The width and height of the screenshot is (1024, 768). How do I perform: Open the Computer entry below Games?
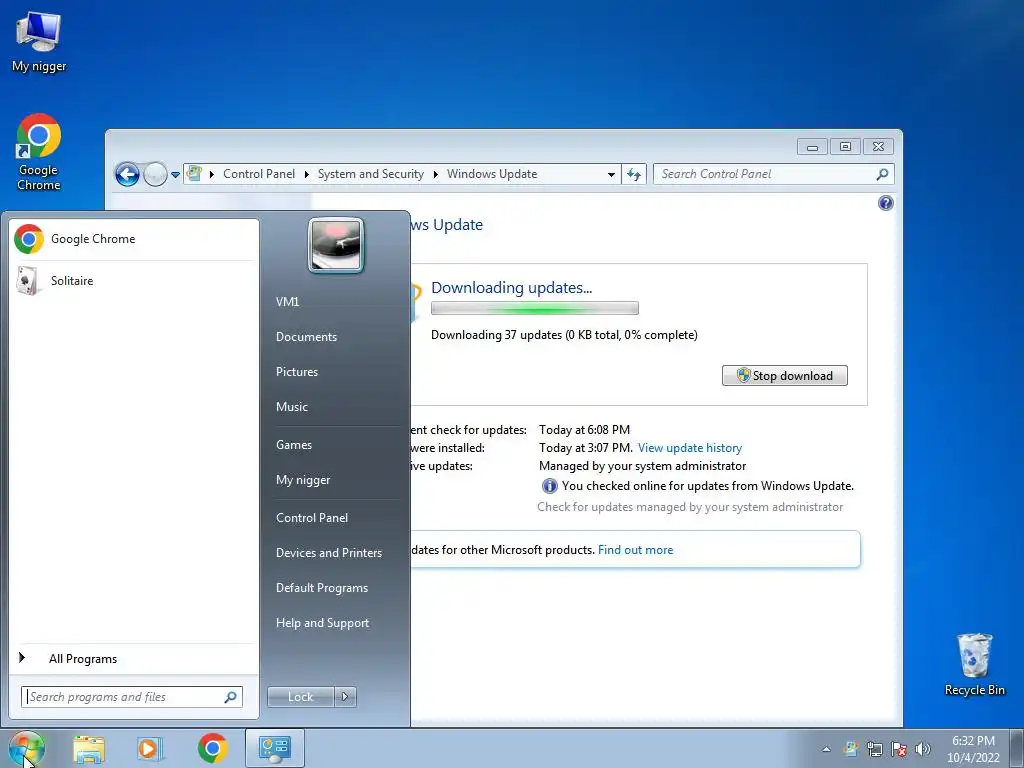point(303,480)
